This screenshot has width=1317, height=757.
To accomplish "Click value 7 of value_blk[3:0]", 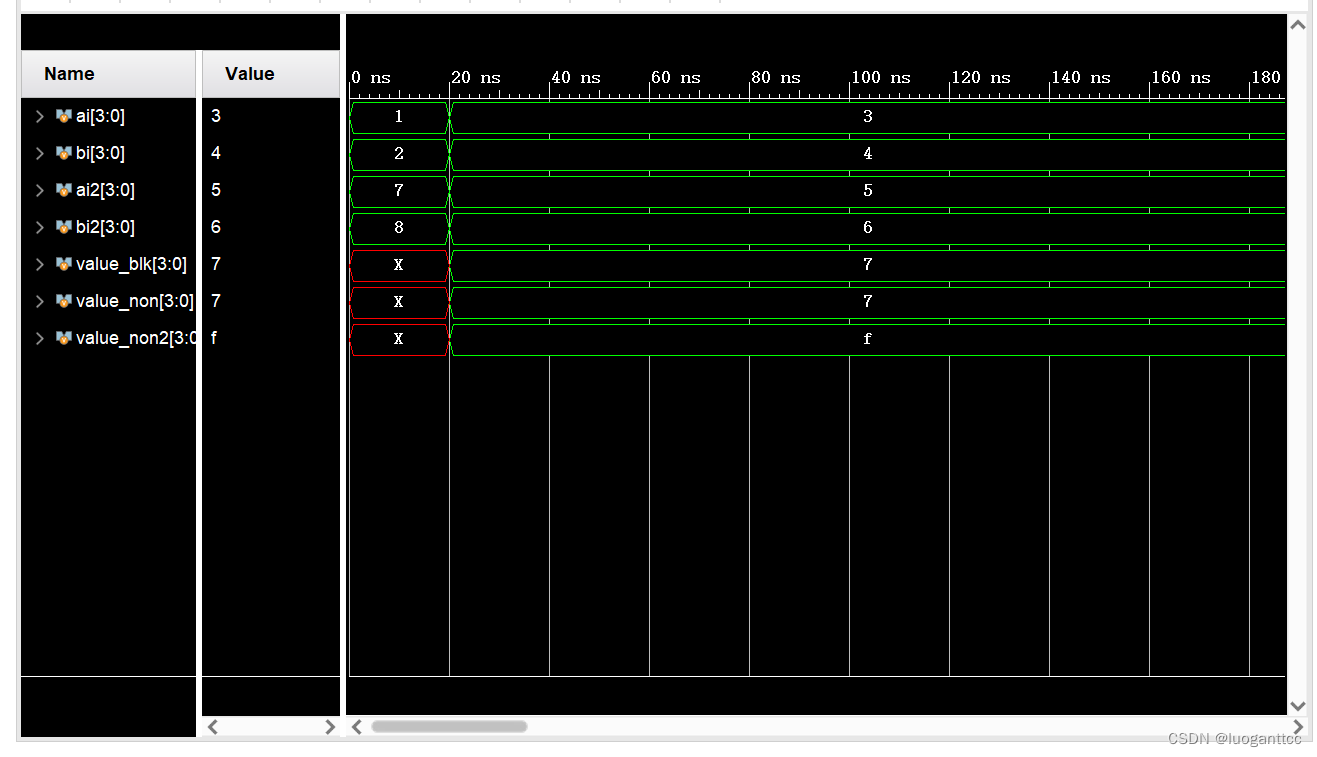I will coord(216,264).
